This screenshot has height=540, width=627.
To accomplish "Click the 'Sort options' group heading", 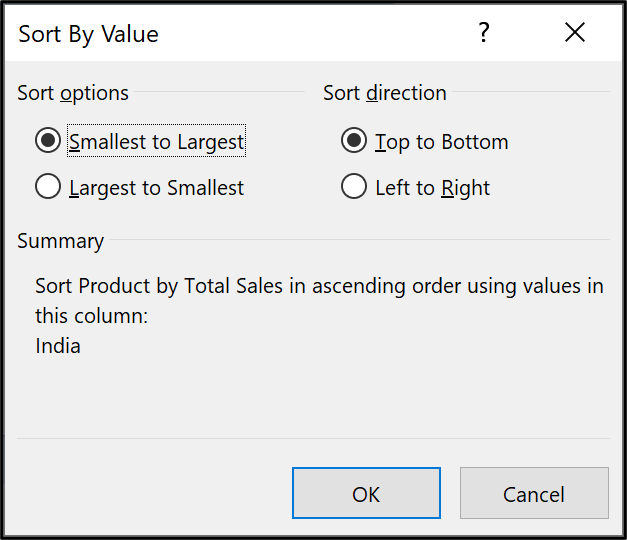I will click(x=73, y=93).
